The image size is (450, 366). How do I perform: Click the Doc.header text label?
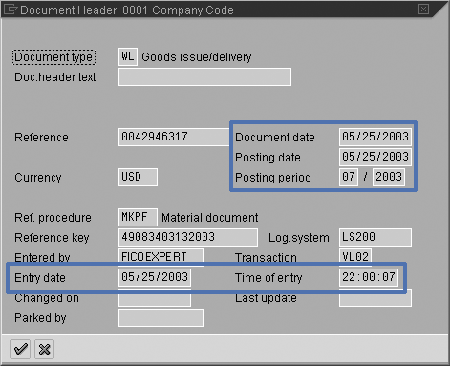pyautogui.click(x=55, y=77)
